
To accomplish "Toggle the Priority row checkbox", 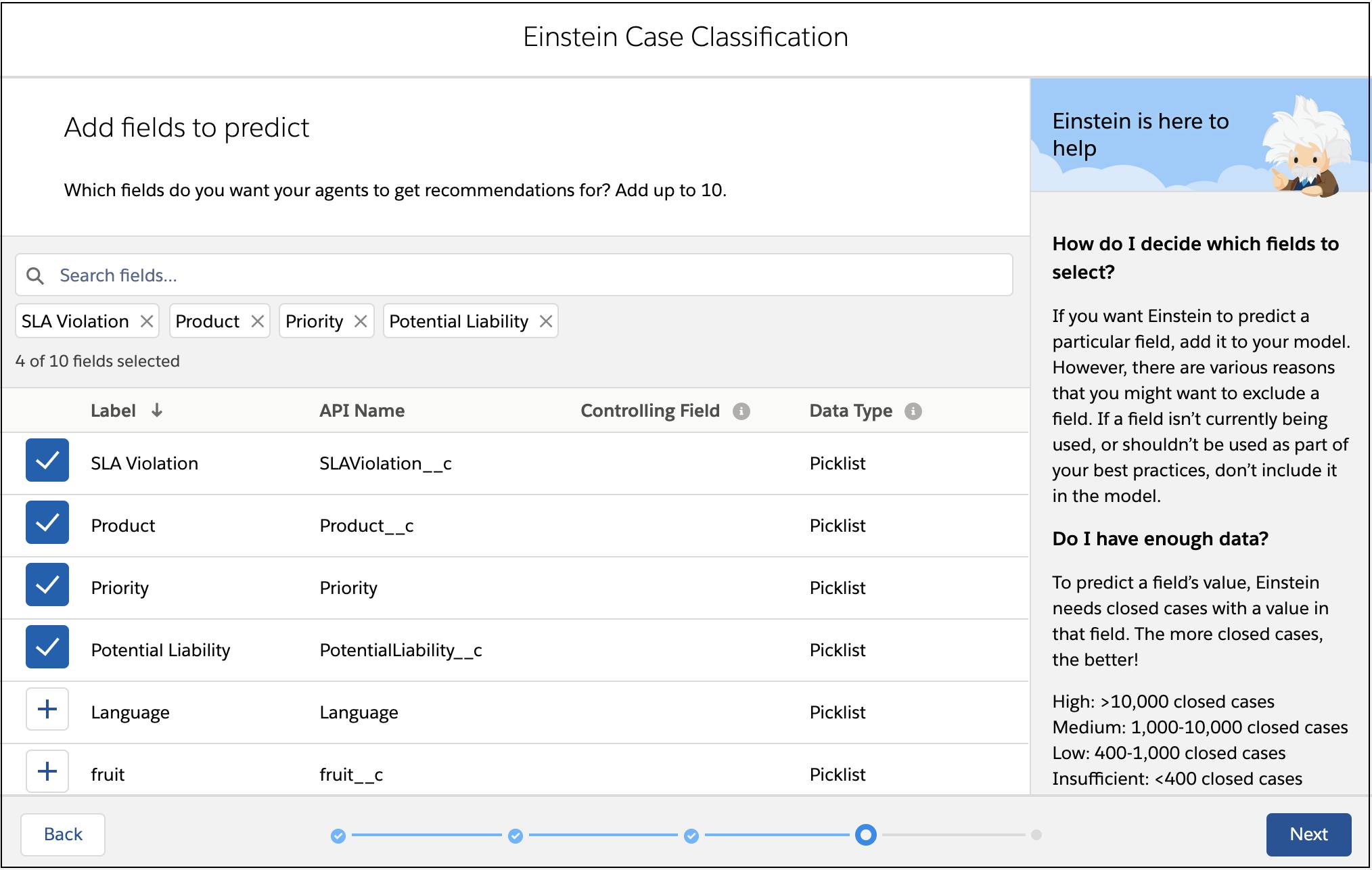I will (47, 585).
